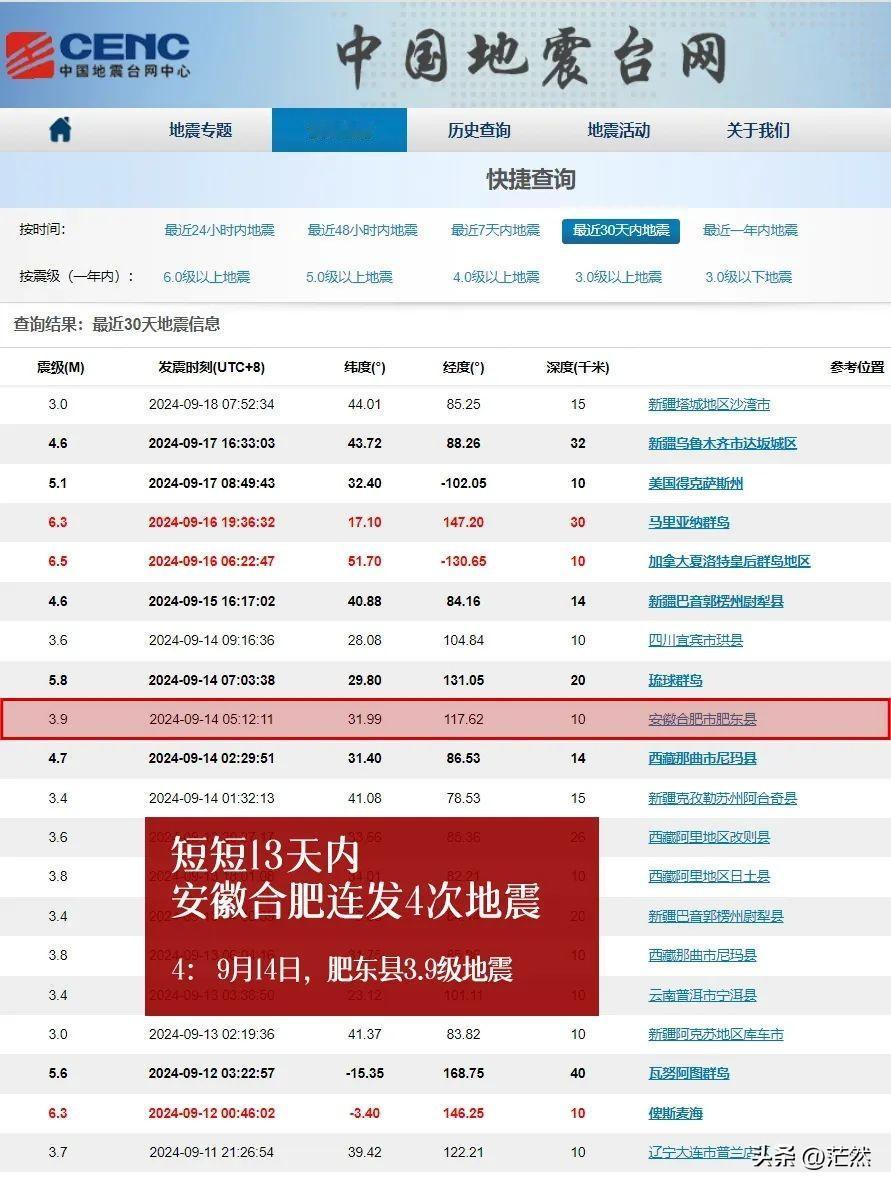Filter by 最近24小时内地震

pos(220,230)
